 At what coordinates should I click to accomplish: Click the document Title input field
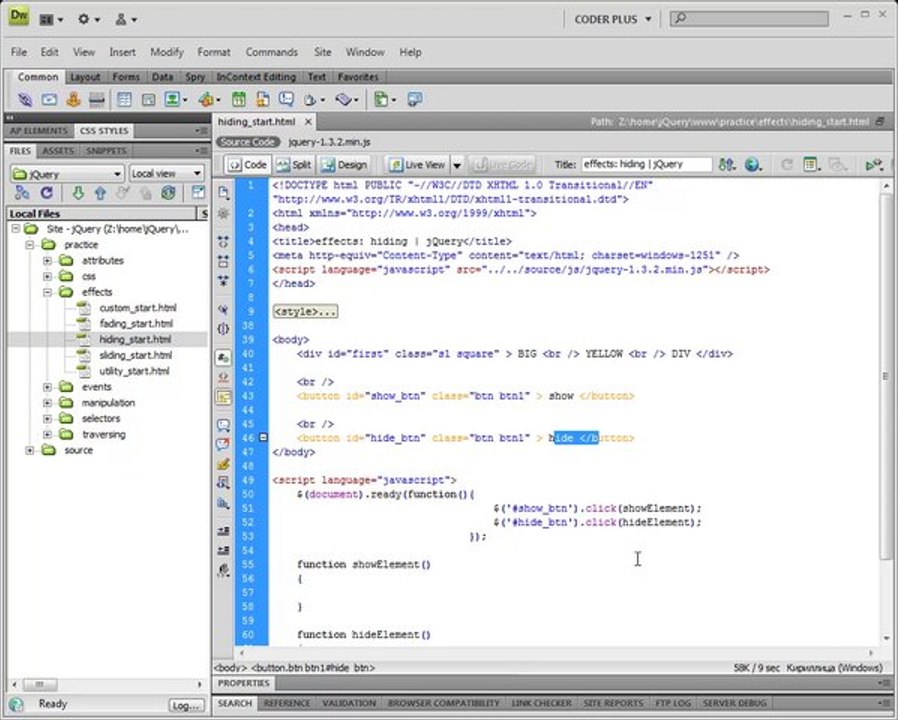(x=647, y=164)
